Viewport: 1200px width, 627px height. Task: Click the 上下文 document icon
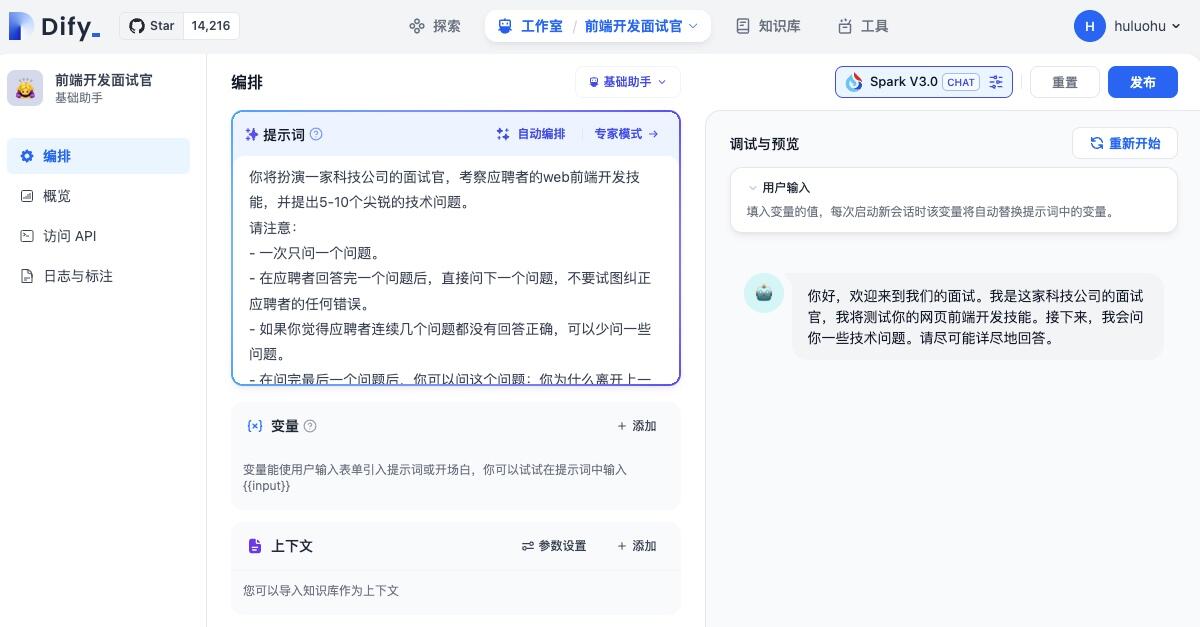255,546
